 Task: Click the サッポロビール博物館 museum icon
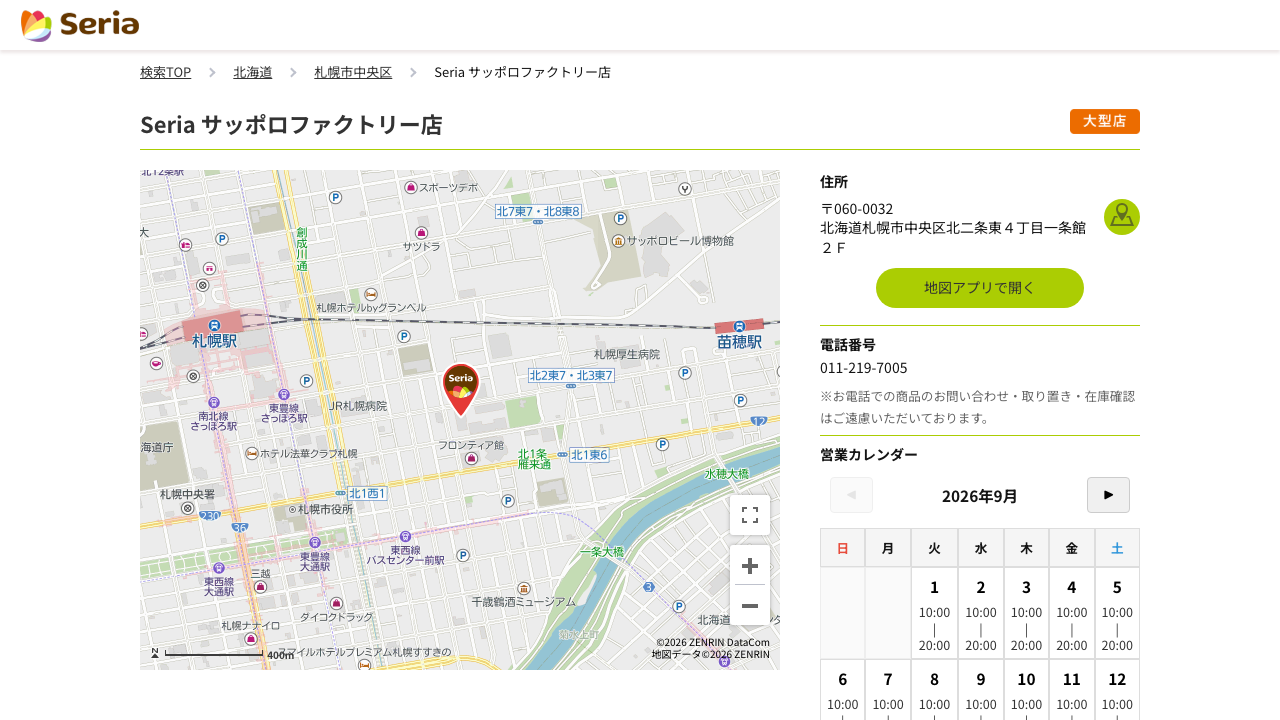(x=618, y=241)
